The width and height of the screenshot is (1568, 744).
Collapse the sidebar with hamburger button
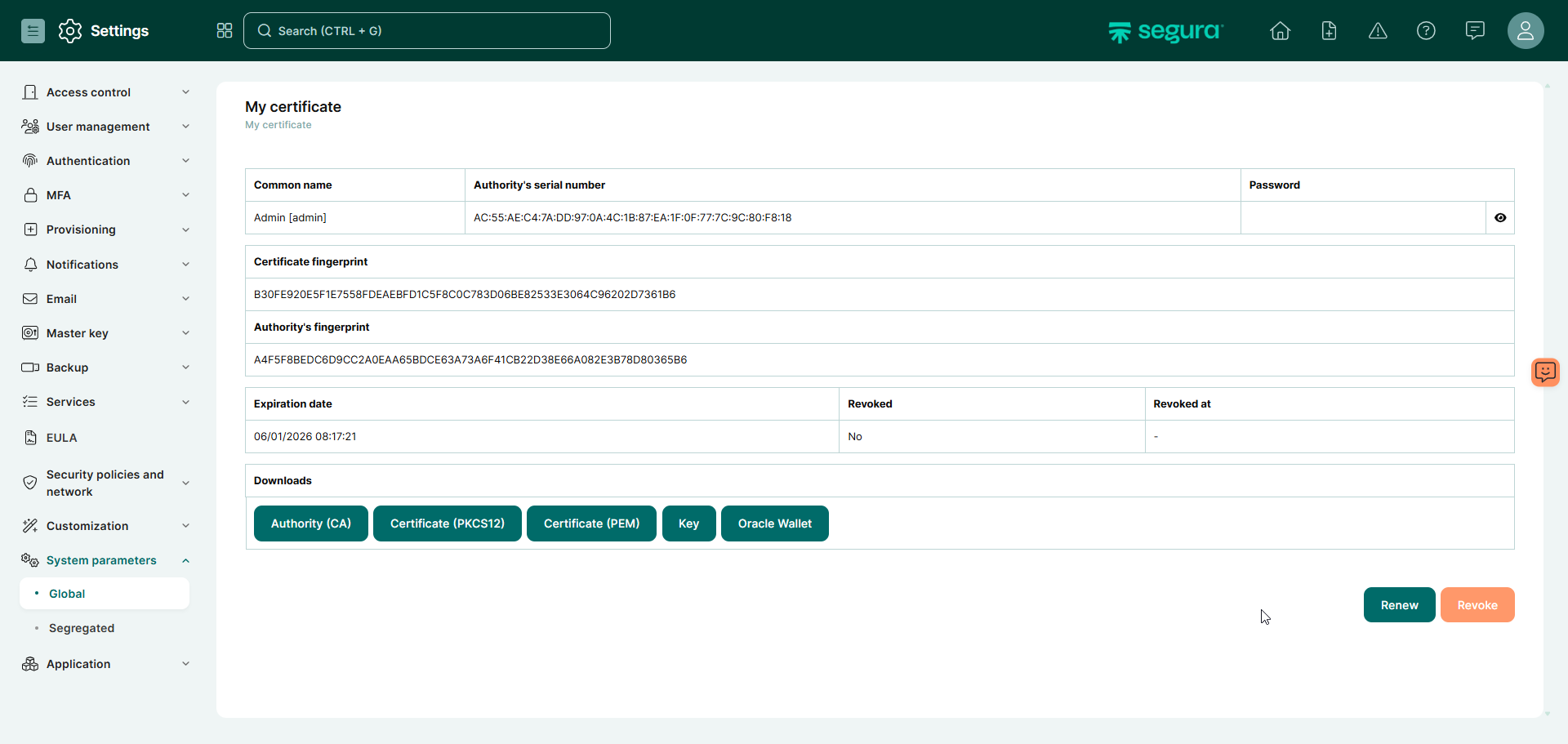(33, 31)
